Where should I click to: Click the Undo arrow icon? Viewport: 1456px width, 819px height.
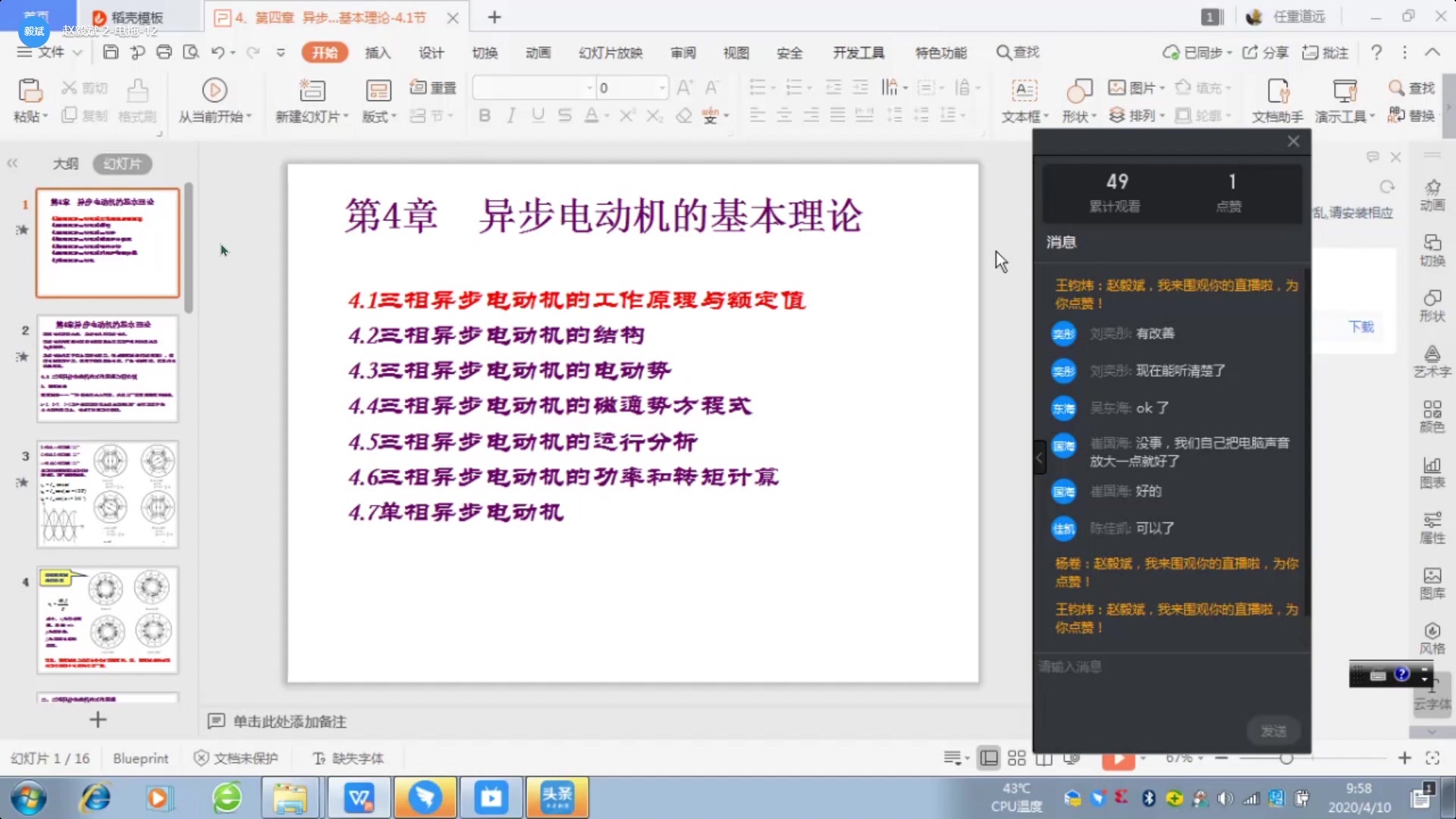[218, 52]
